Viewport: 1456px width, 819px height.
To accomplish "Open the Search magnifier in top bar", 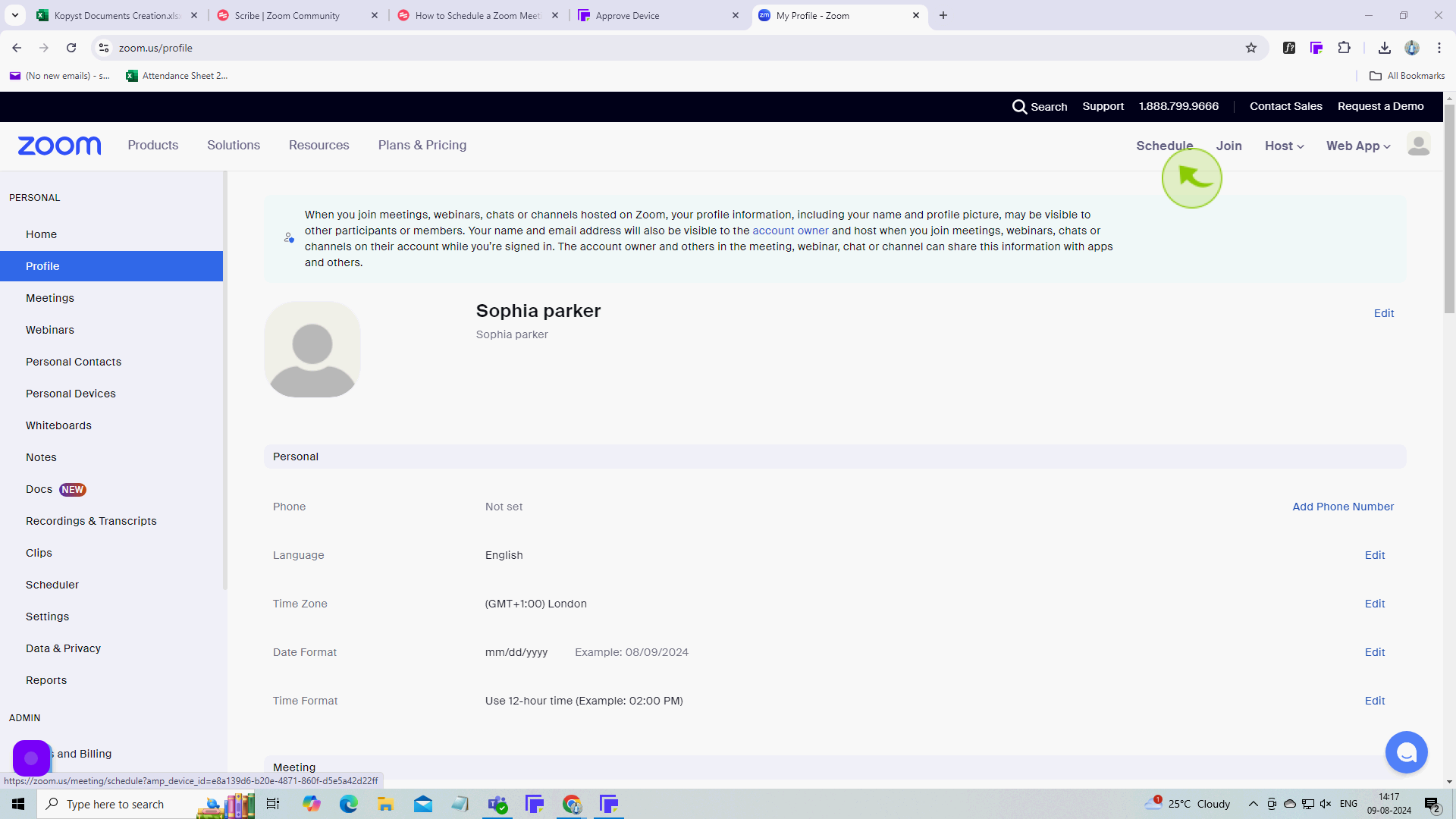I will pos(1019,107).
